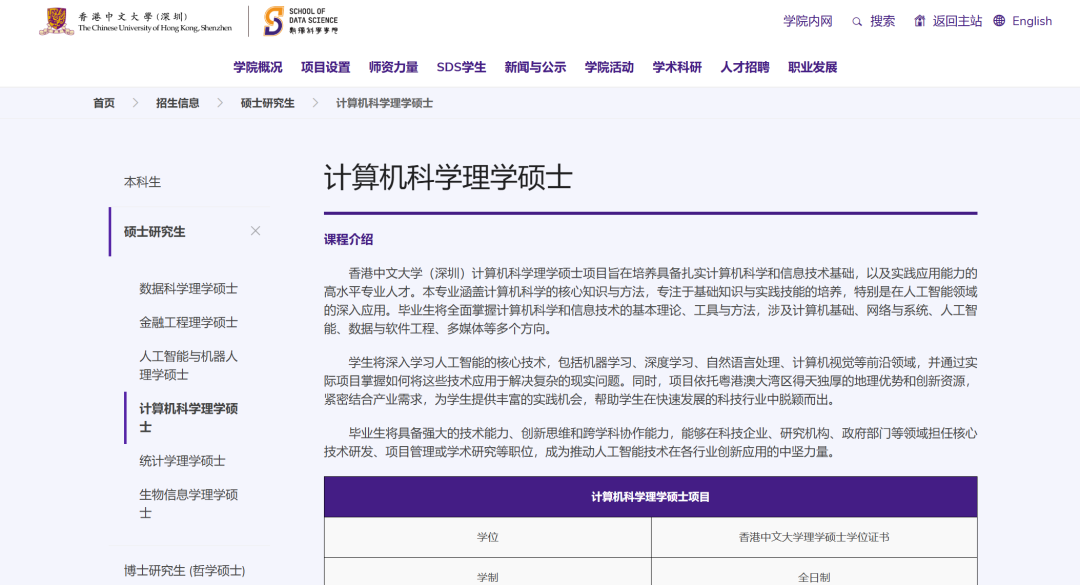1080x585 pixels.
Task: Click the CUHK Shenzhen university crest logo
Action: point(56,22)
